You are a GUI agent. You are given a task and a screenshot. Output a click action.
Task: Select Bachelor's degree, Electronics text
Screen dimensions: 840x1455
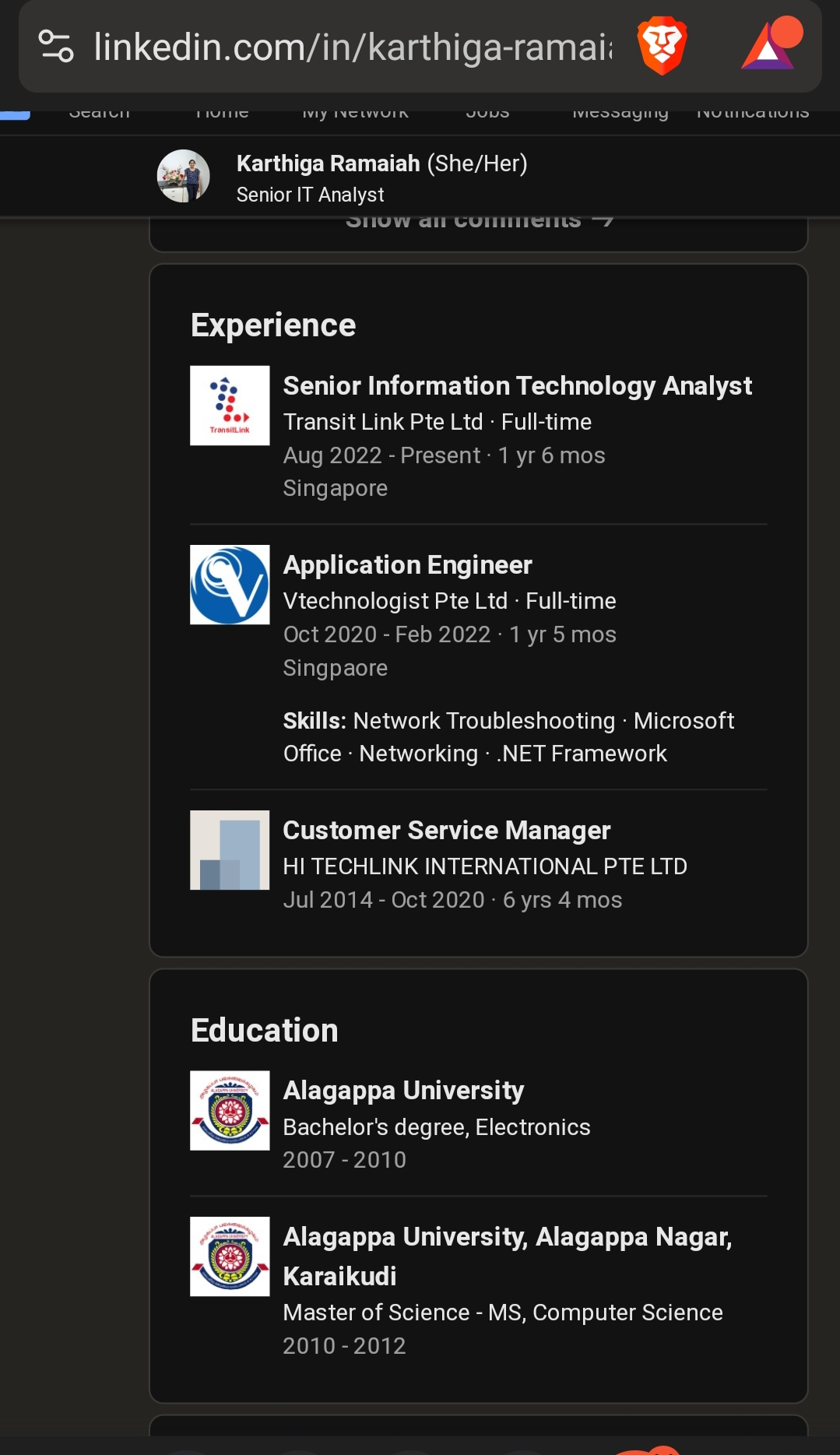coord(436,1127)
